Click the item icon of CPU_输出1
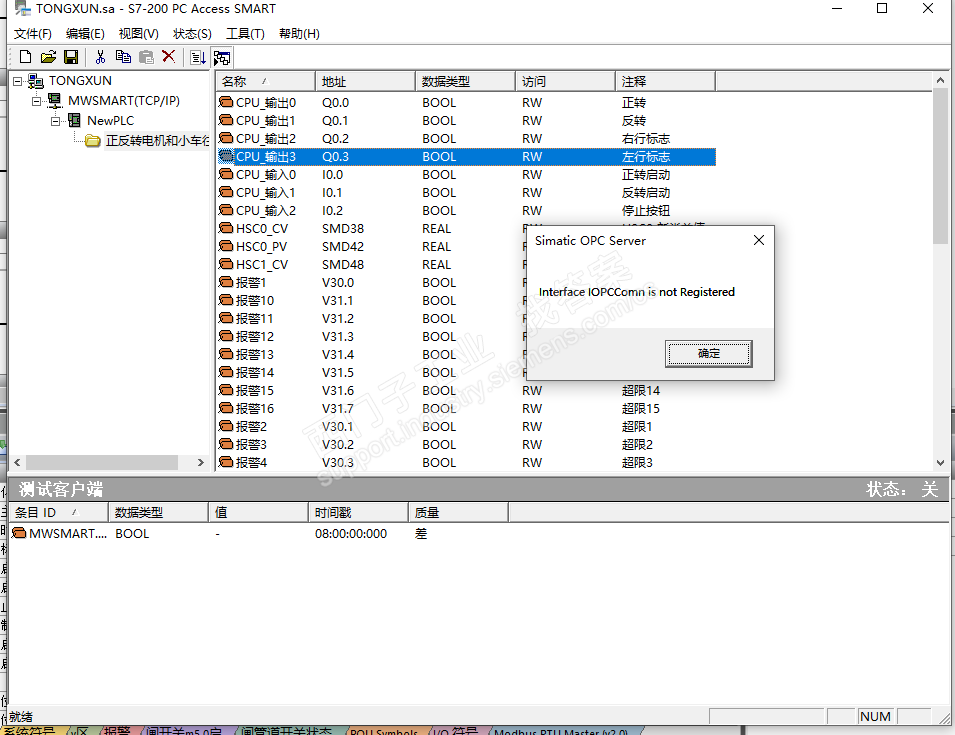Screen dimensions: 955x735 click(x=226, y=120)
